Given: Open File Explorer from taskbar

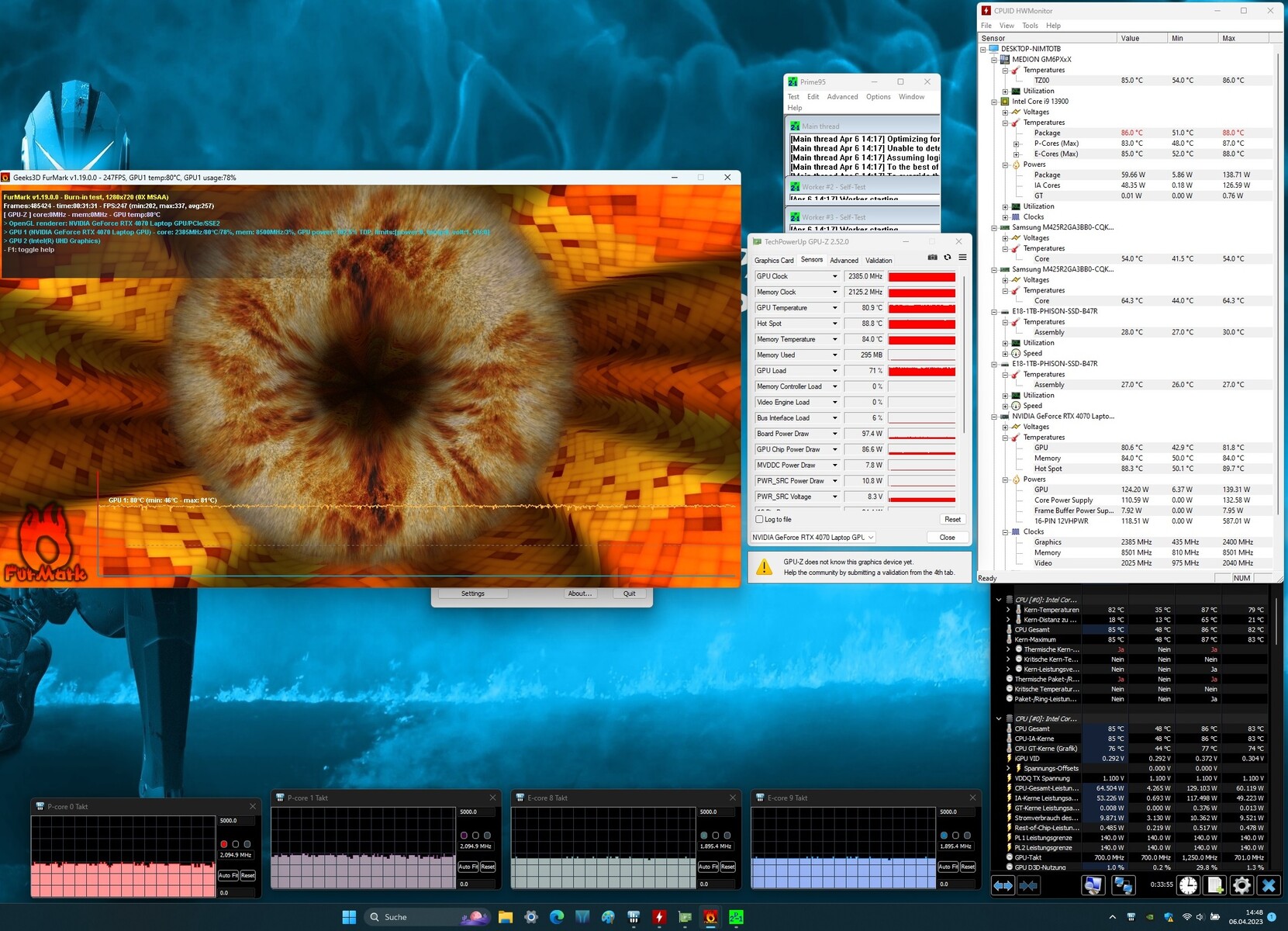Looking at the screenshot, I should [x=506, y=917].
